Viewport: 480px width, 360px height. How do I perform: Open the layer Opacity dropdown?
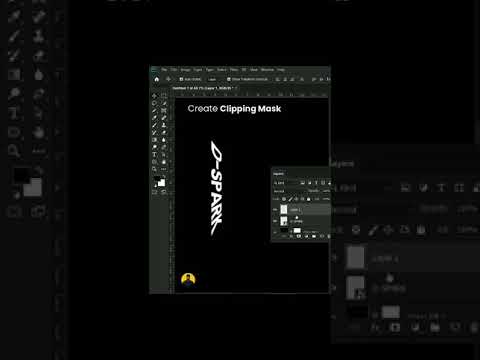[x=326, y=191]
